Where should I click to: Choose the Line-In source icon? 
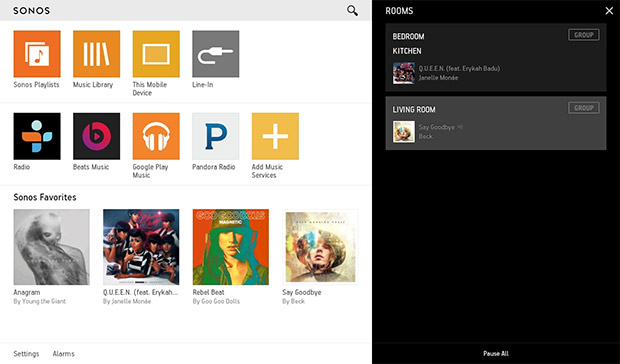coord(216,54)
